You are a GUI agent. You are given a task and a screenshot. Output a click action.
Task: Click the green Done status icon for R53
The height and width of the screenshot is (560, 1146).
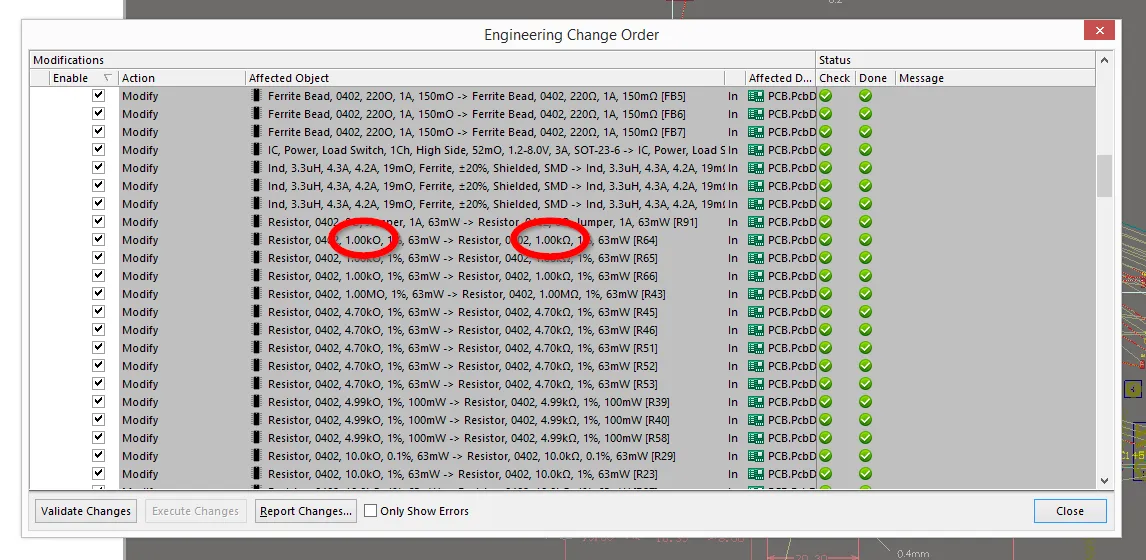865,384
